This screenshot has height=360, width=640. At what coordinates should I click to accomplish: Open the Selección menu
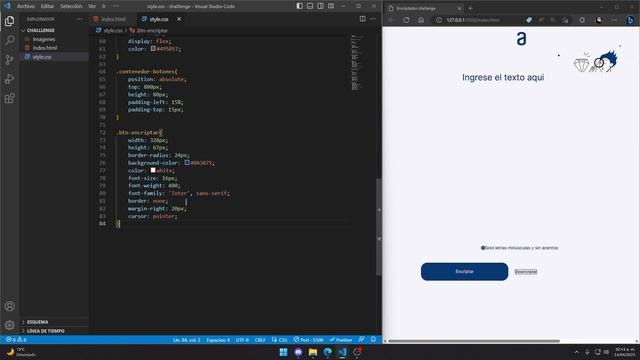pyautogui.click(x=71, y=6)
